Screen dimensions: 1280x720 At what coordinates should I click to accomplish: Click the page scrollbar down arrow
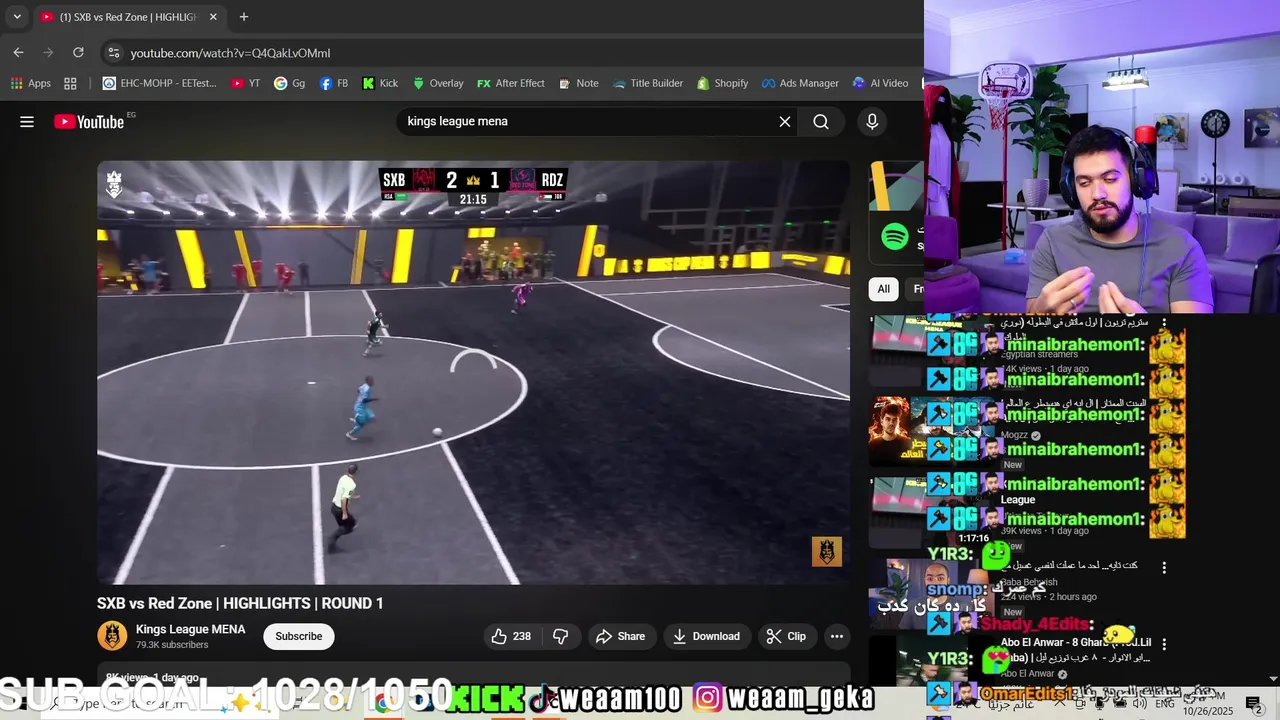tap(1273, 680)
